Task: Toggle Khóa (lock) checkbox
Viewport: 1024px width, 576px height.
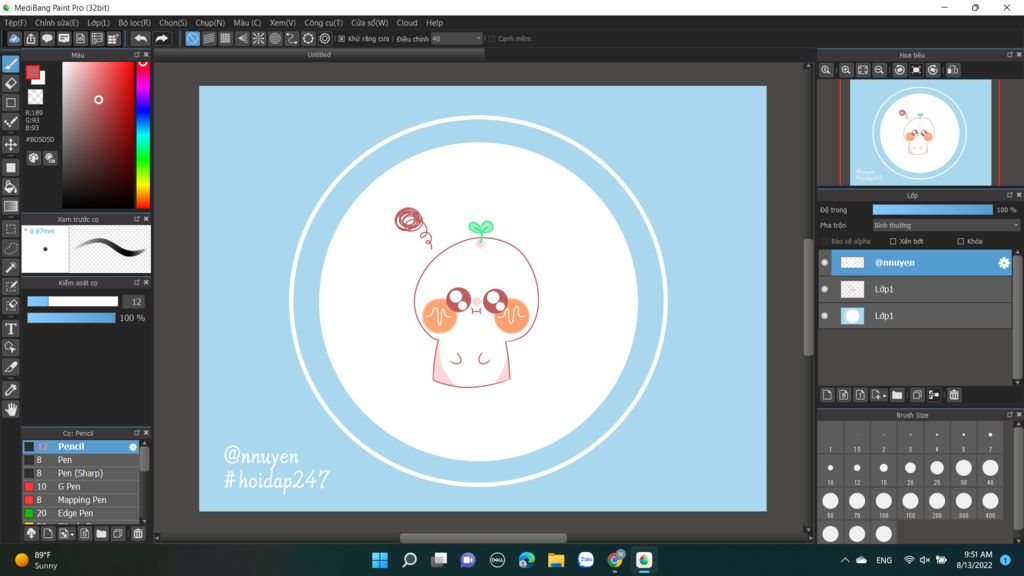Action: [961, 242]
